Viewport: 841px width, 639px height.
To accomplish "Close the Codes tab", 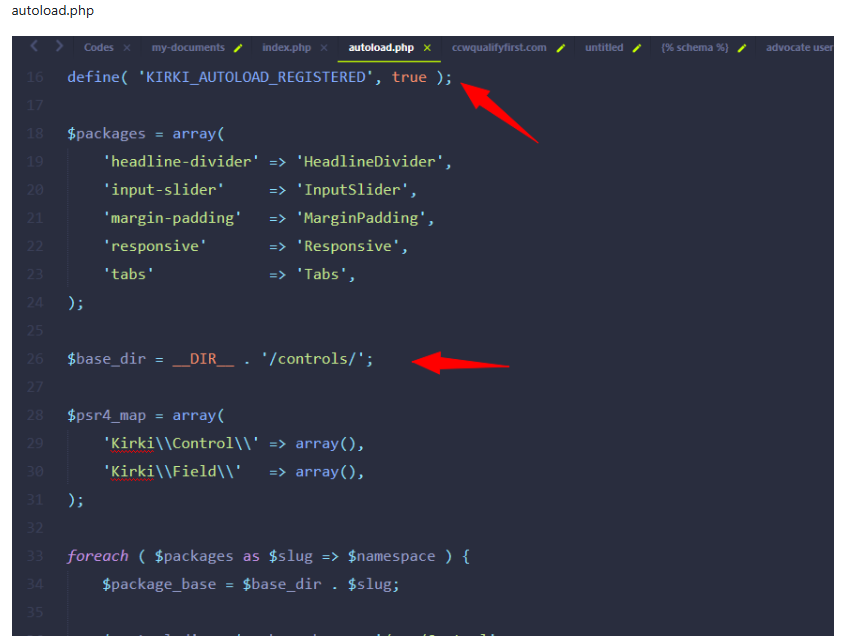I will tap(127, 48).
